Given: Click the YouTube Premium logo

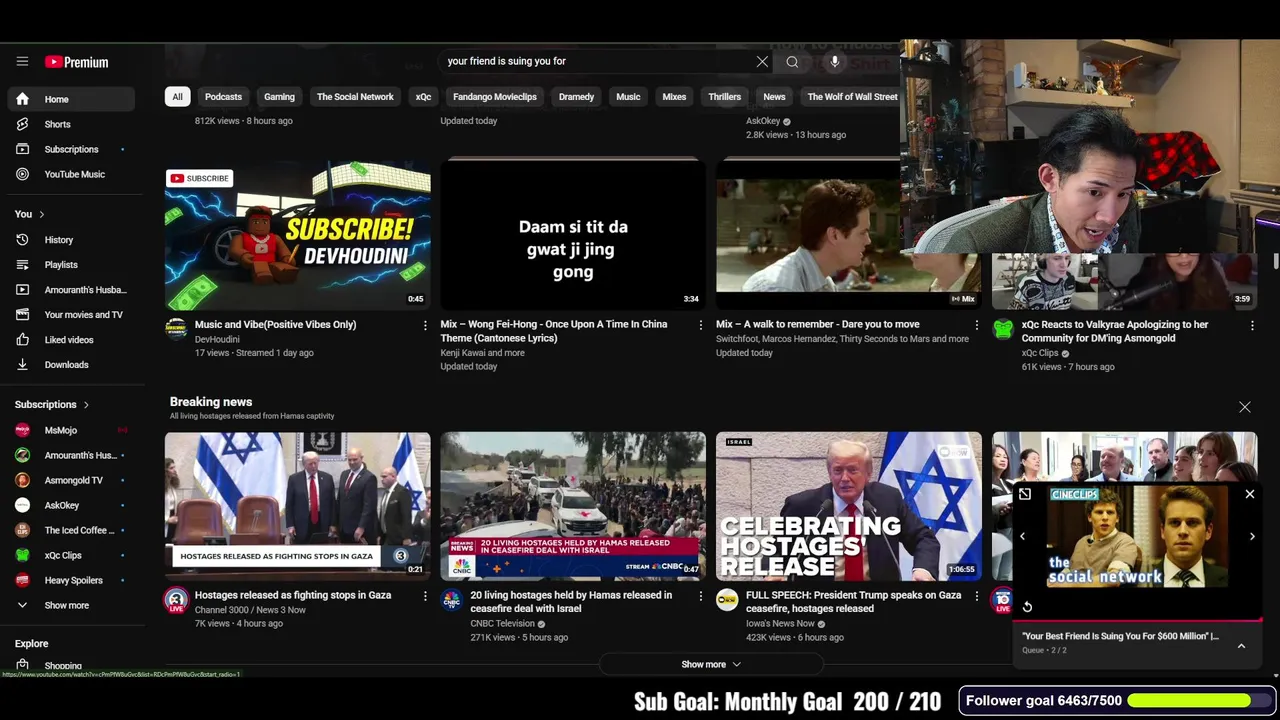Looking at the screenshot, I should (x=76, y=62).
